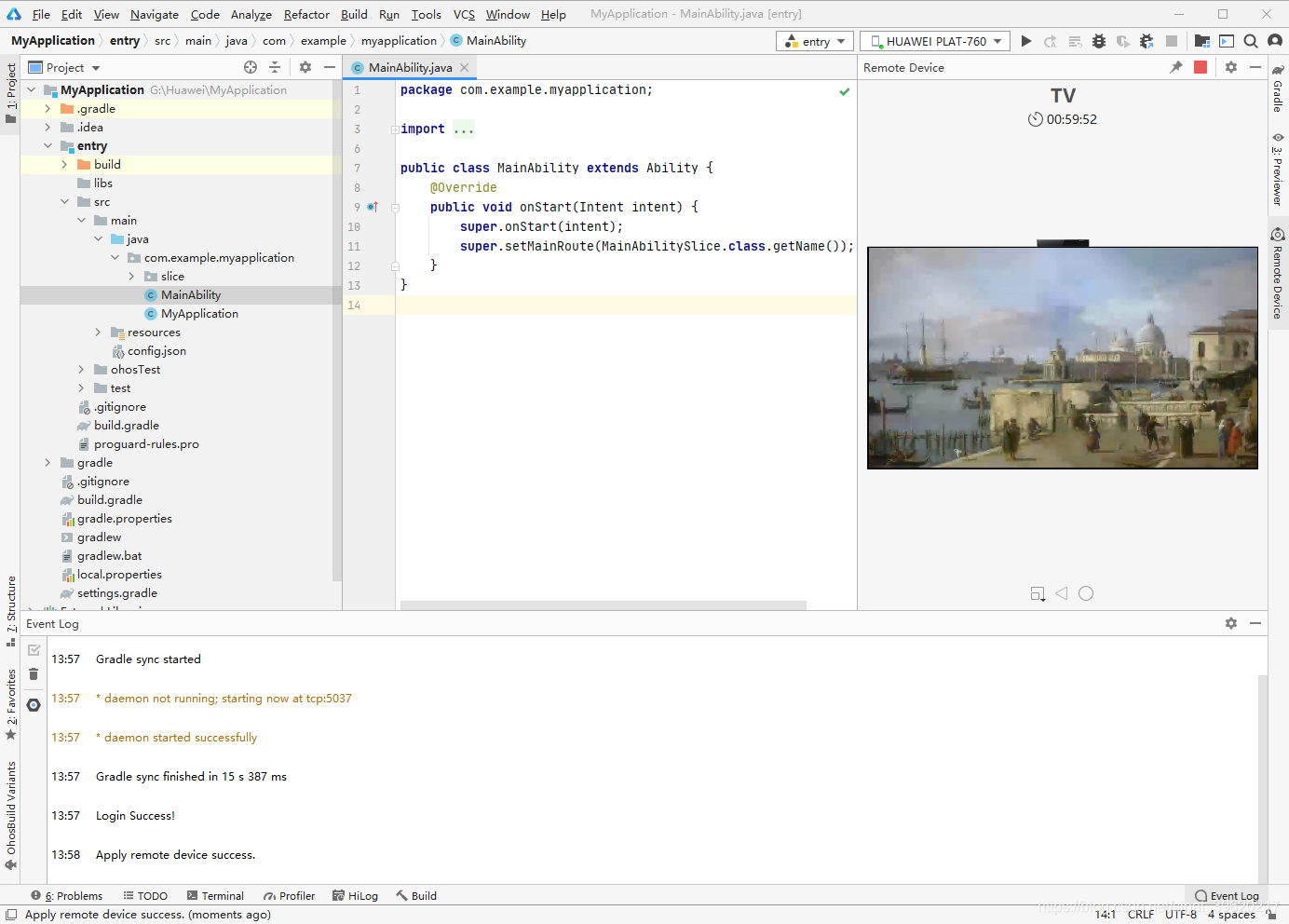Clear the Event Log with the trash icon

[x=34, y=674]
